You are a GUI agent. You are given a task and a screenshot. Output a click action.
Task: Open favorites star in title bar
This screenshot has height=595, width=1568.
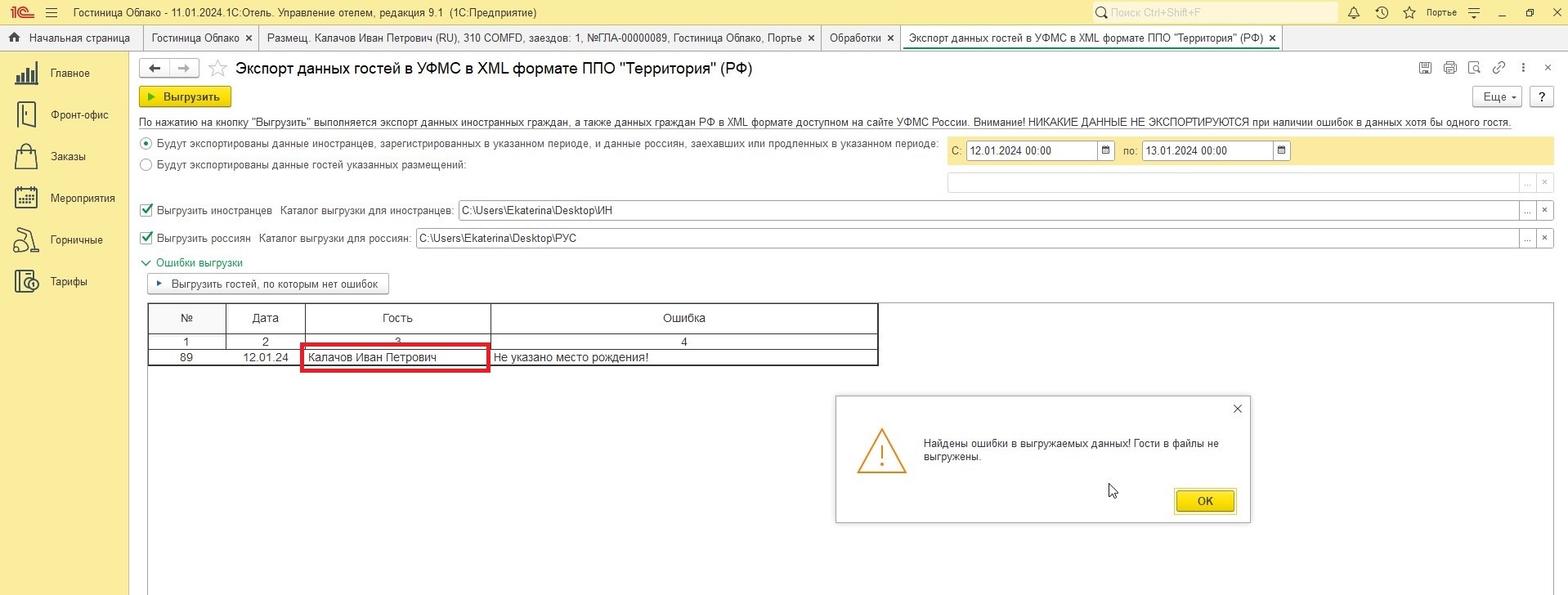click(x=1409, y=13)
